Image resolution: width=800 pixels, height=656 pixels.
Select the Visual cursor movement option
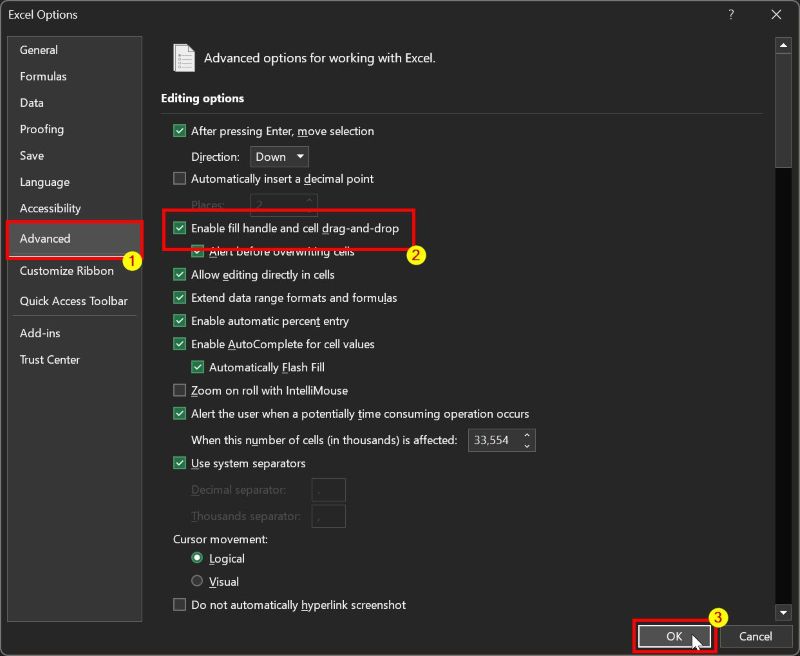pyautogui.click(x=197, y=581)
